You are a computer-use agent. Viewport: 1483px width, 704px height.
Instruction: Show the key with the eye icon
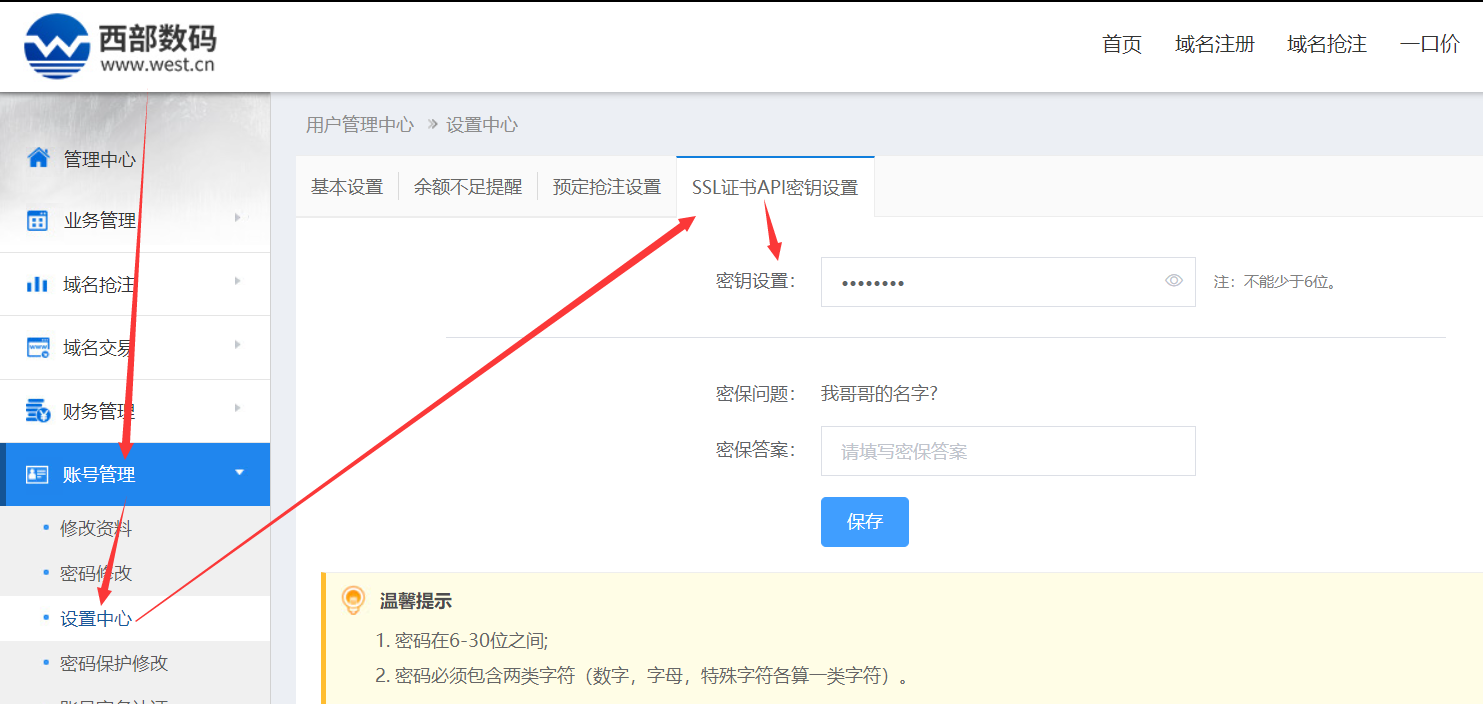tap(1174, 281)
